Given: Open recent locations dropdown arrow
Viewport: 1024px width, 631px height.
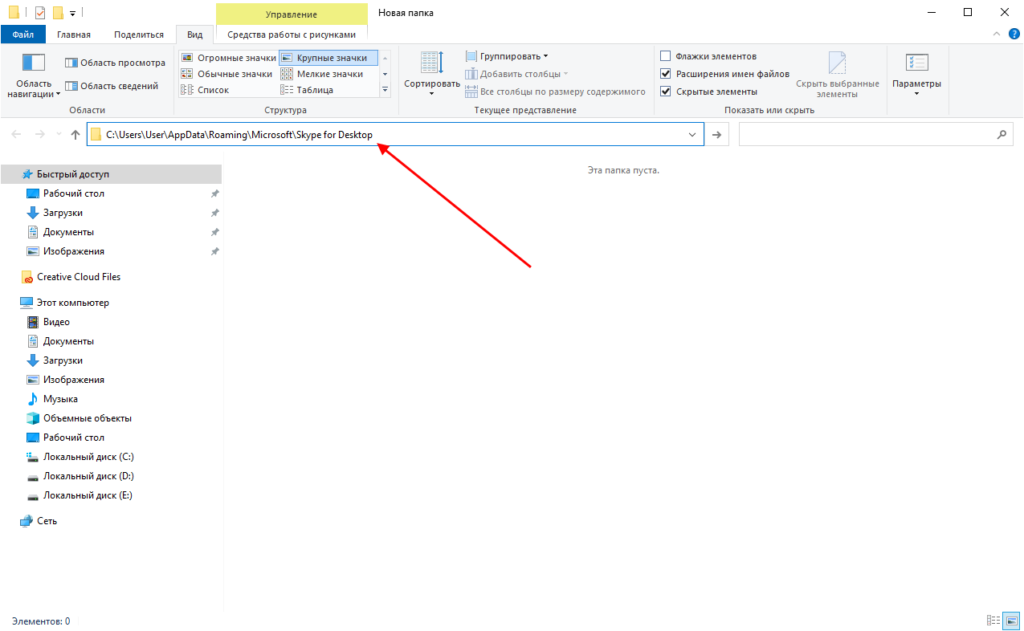Looking at the screenshot, I should pos(59,135).
